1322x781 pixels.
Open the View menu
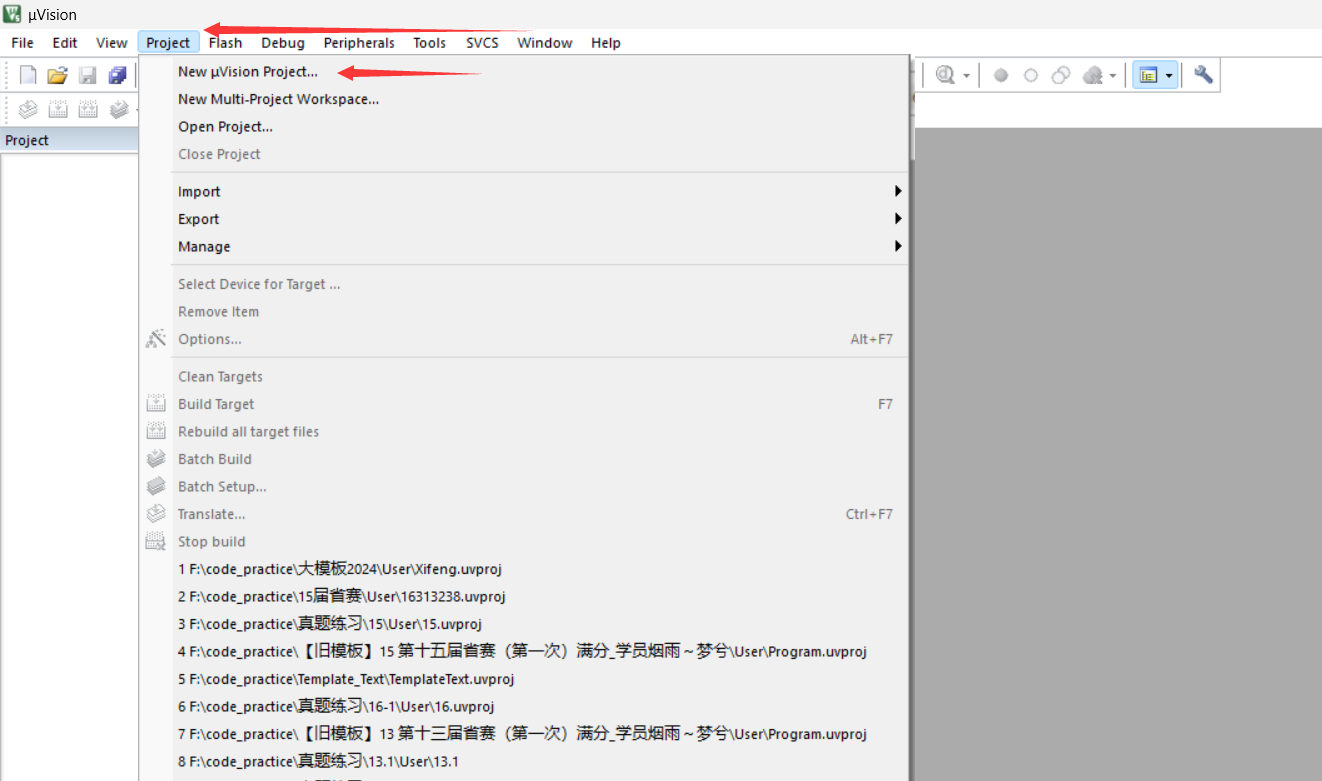111,42
